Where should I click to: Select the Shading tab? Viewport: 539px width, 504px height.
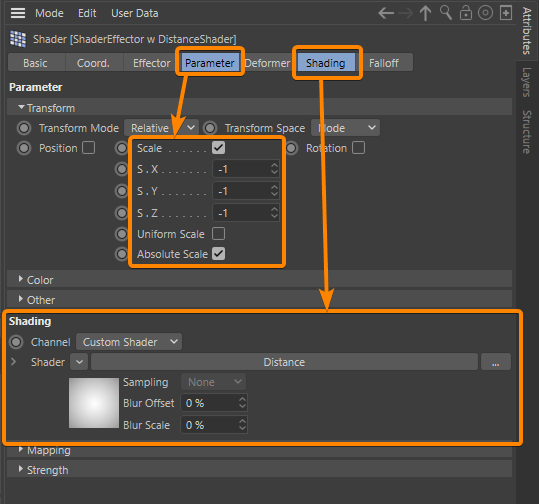tap(326, 63)
